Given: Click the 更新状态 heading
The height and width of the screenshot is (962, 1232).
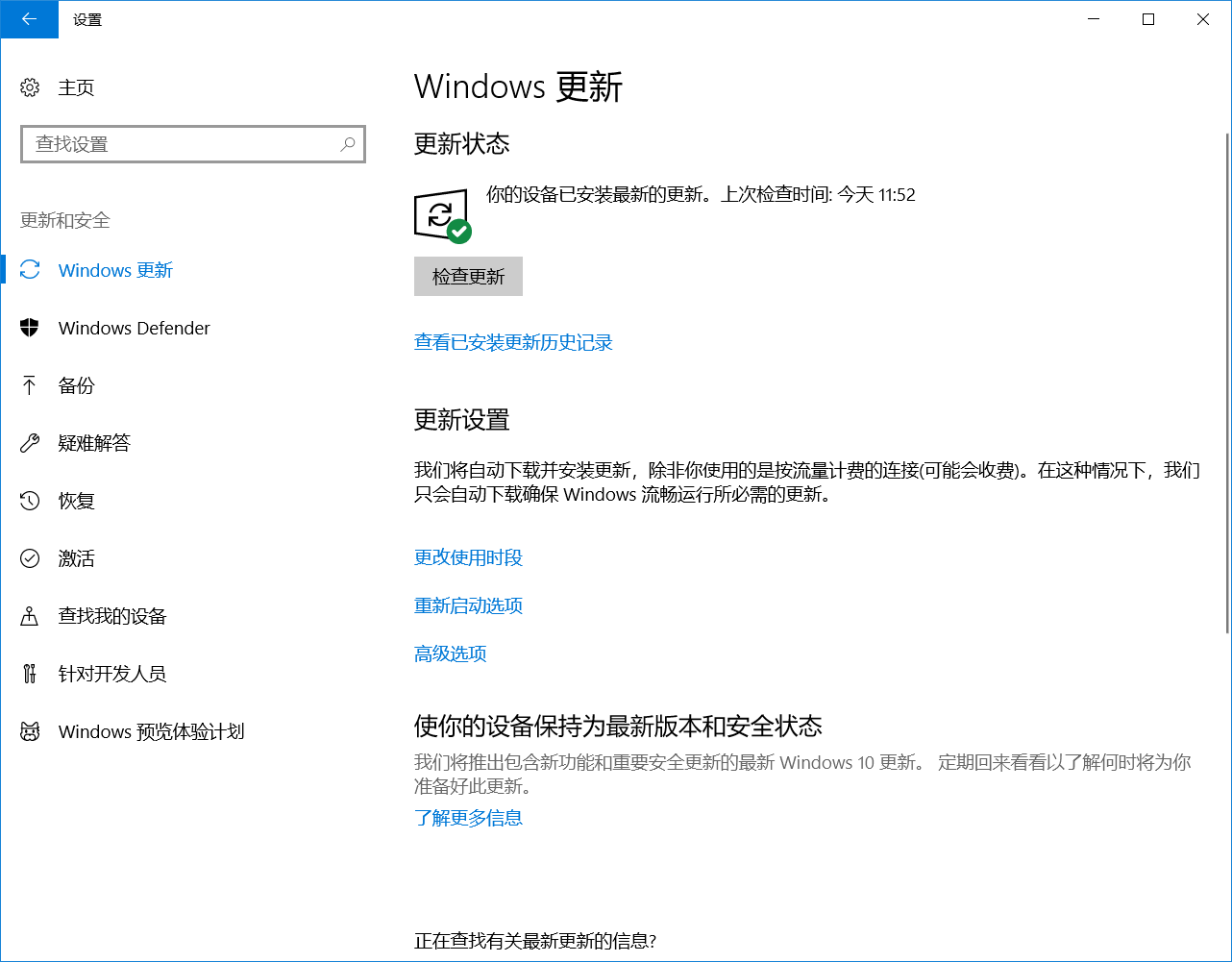Looking at the screenshot, I should click(461, 144).
